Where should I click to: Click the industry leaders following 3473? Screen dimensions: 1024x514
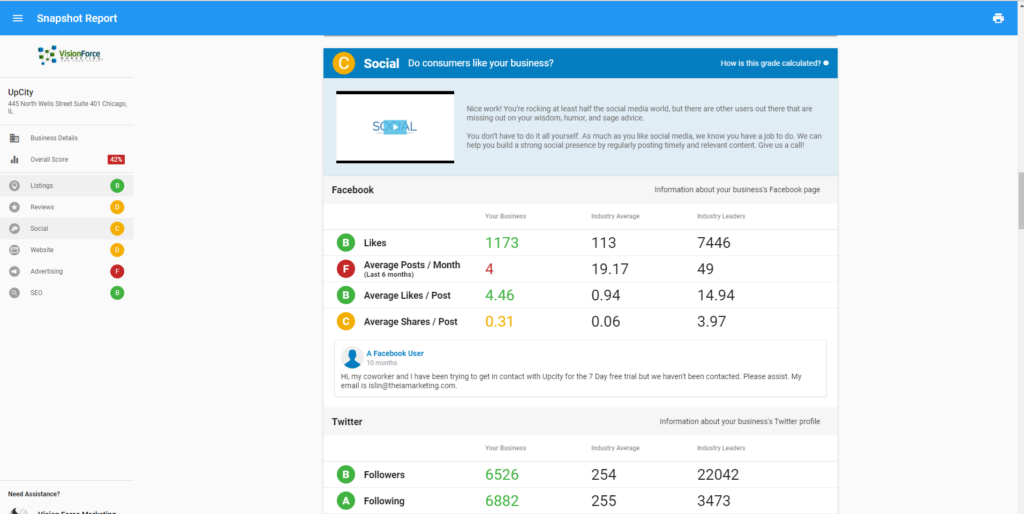[714, 501]
